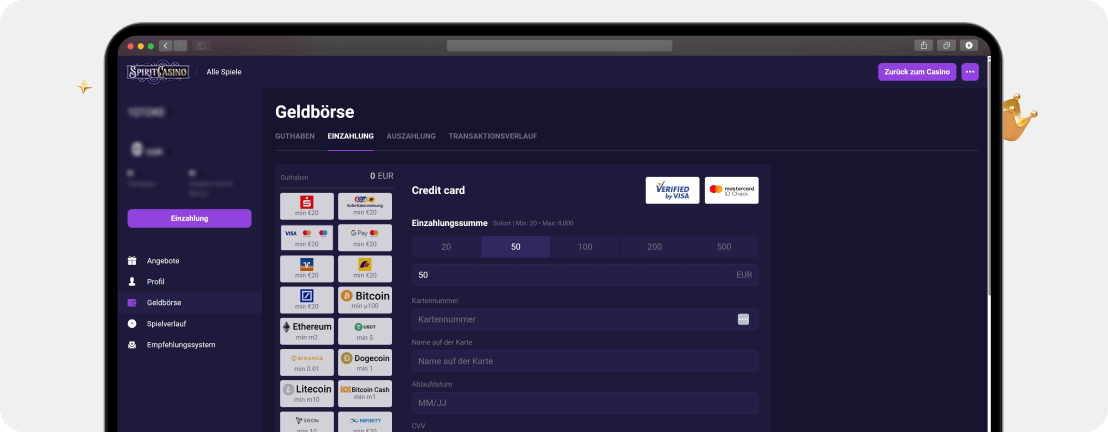This screenshot has height=432, width=1108.
Task: Click the Zurück zum Casino button
Action: pos(917,72)
